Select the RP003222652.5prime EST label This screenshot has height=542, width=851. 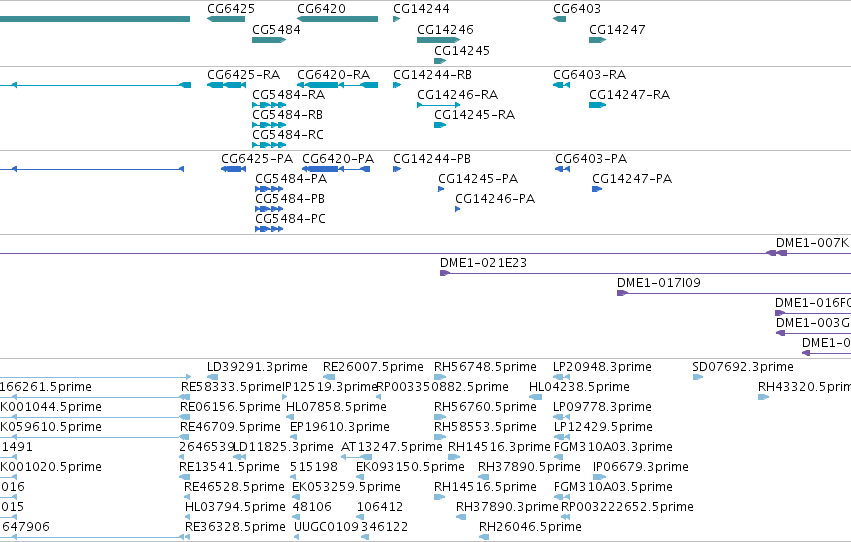(627, 508)
